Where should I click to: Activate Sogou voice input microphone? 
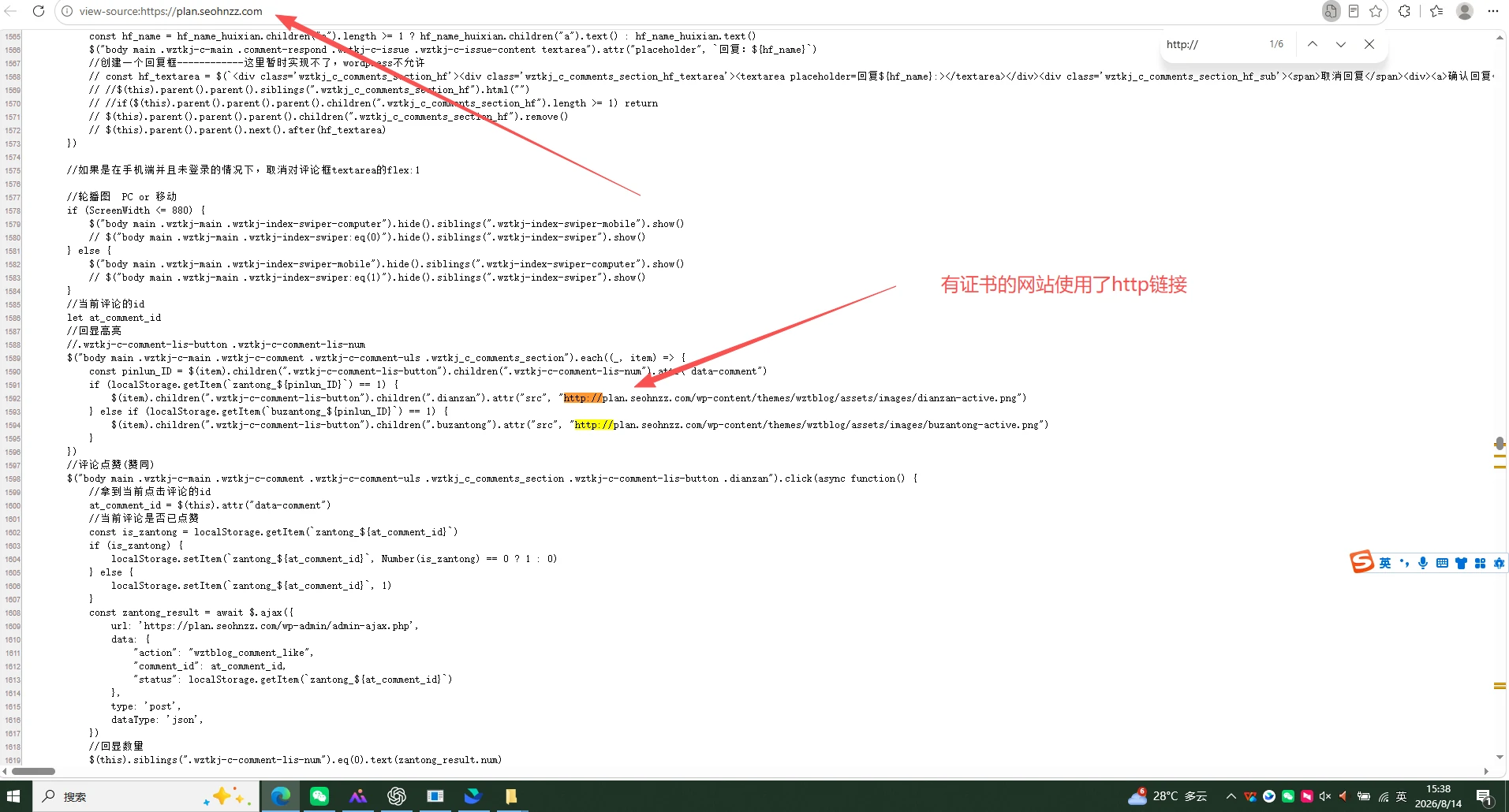click(1423, 563)
